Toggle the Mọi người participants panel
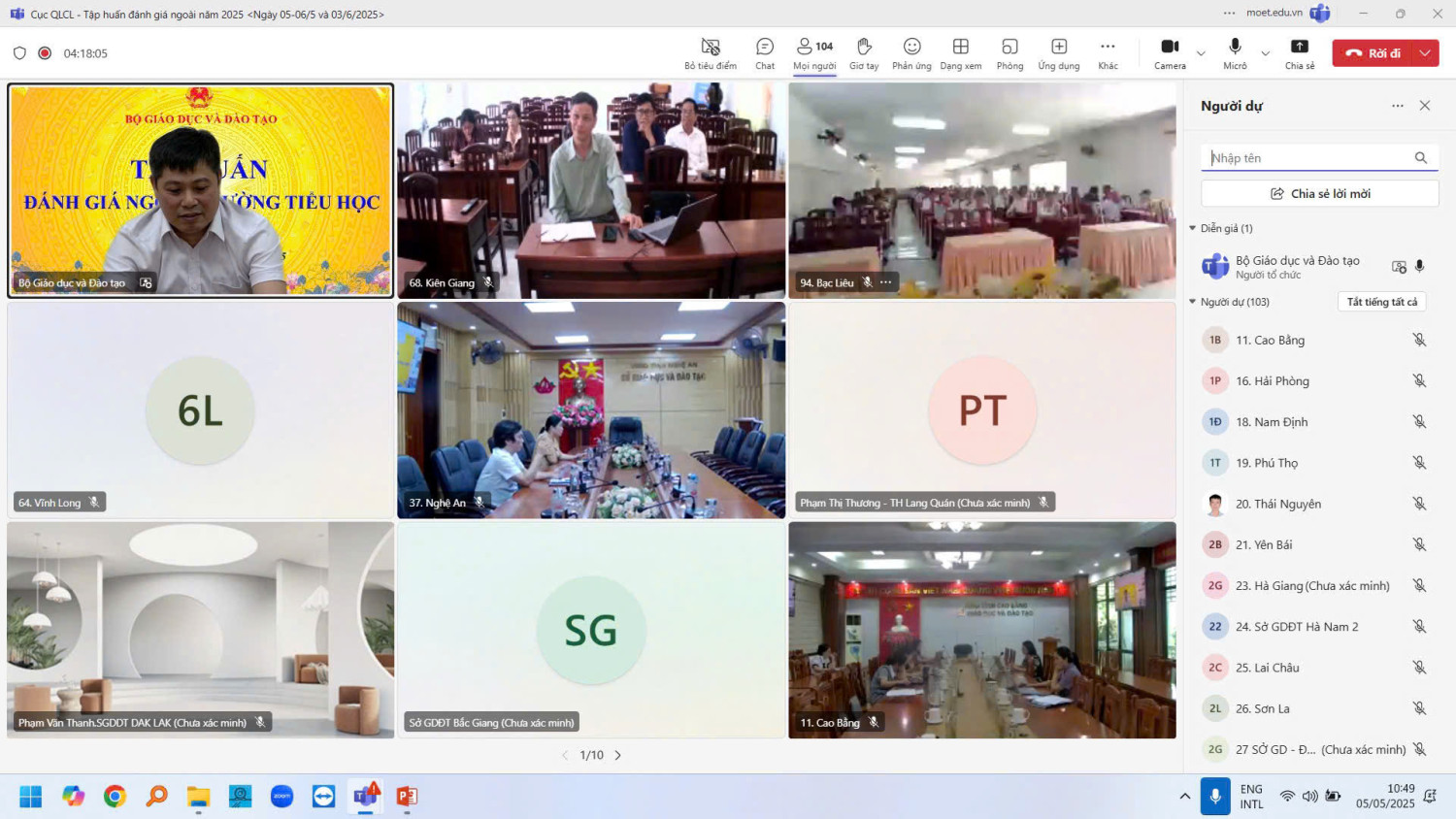This screenshot has width=1456, height=819. tap(814, 53)
